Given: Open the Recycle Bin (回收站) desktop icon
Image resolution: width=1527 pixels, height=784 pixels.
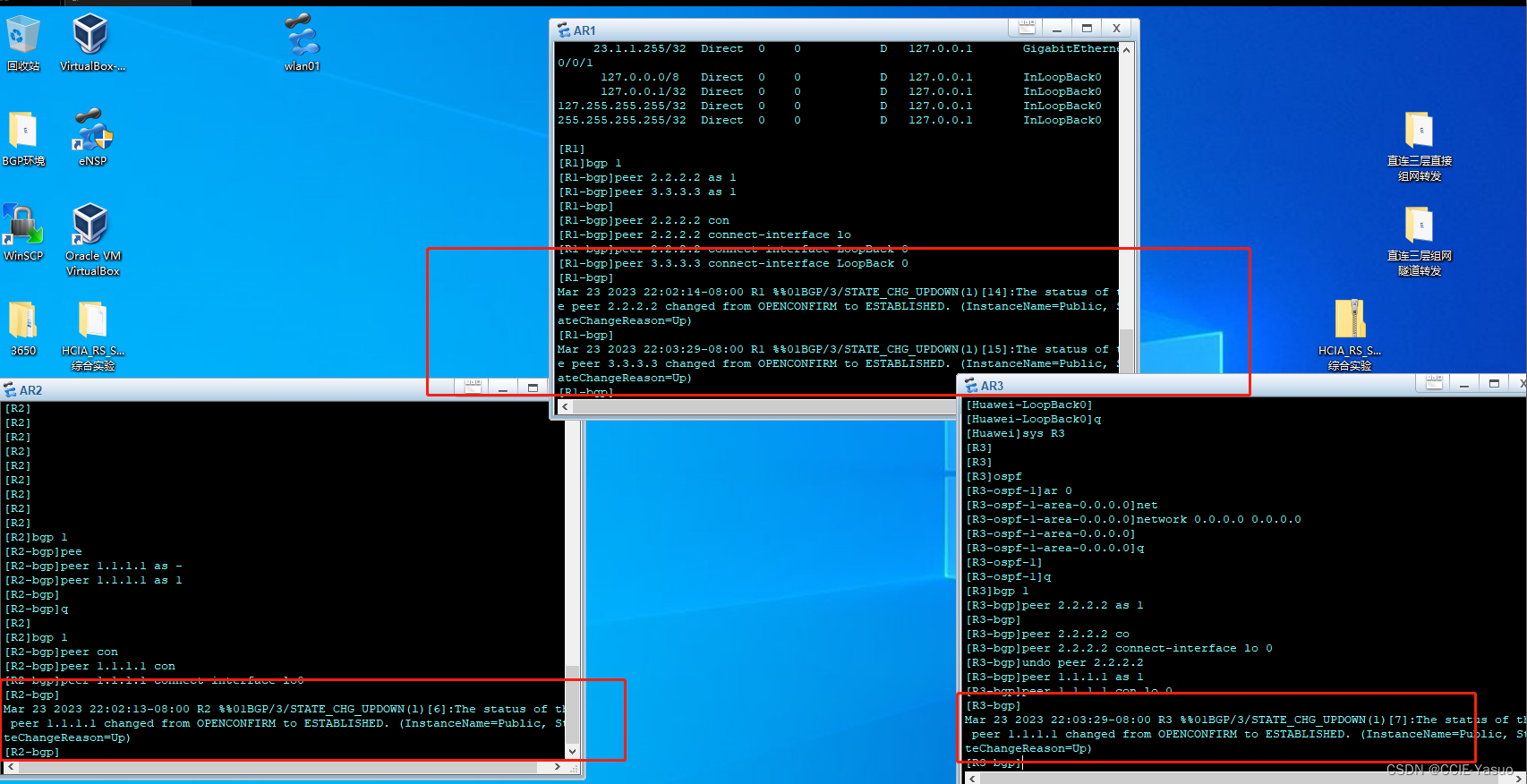Looking at the screenshot, I should tap(23, 43).
